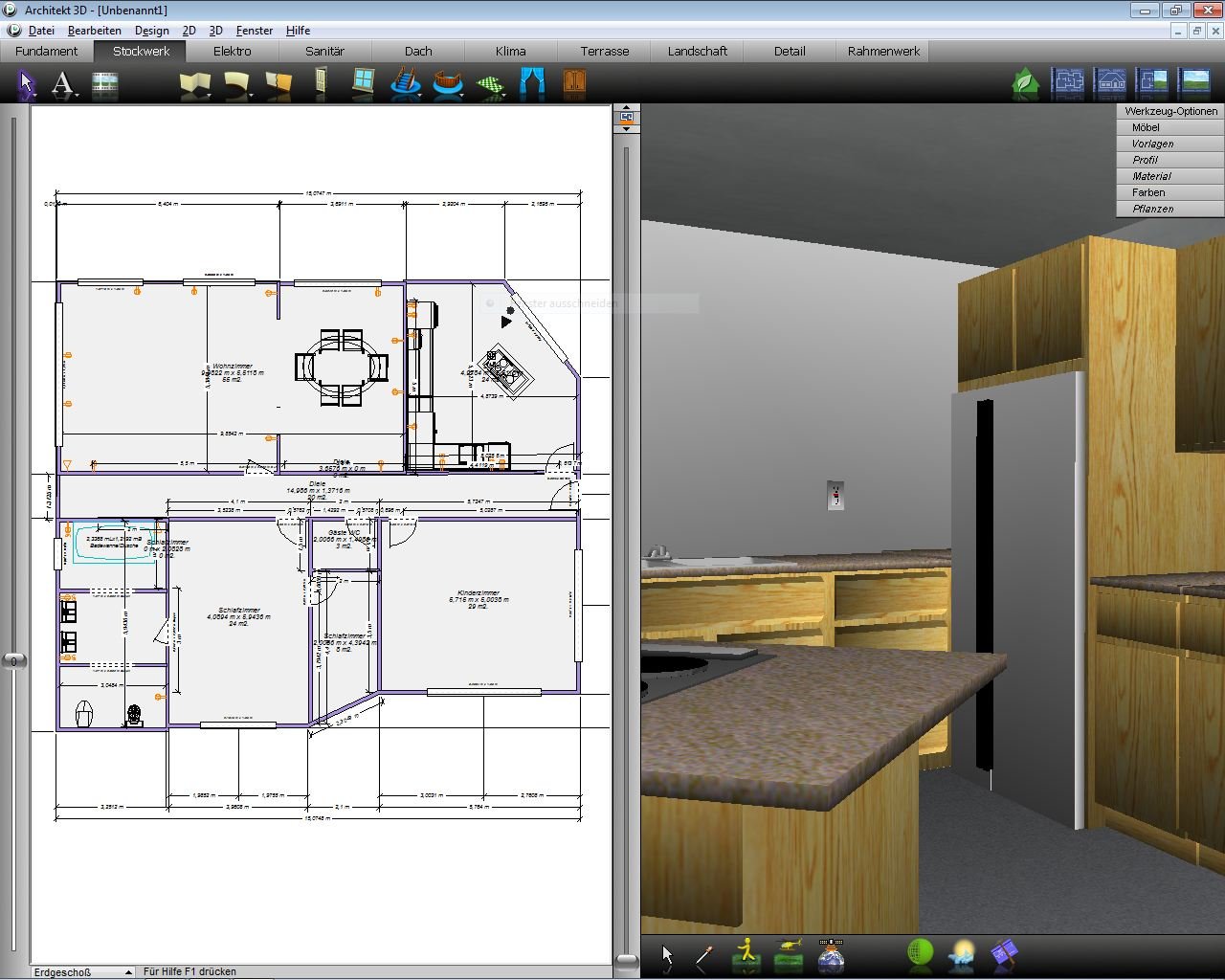Switch to the Detail tab

(790, 51)
